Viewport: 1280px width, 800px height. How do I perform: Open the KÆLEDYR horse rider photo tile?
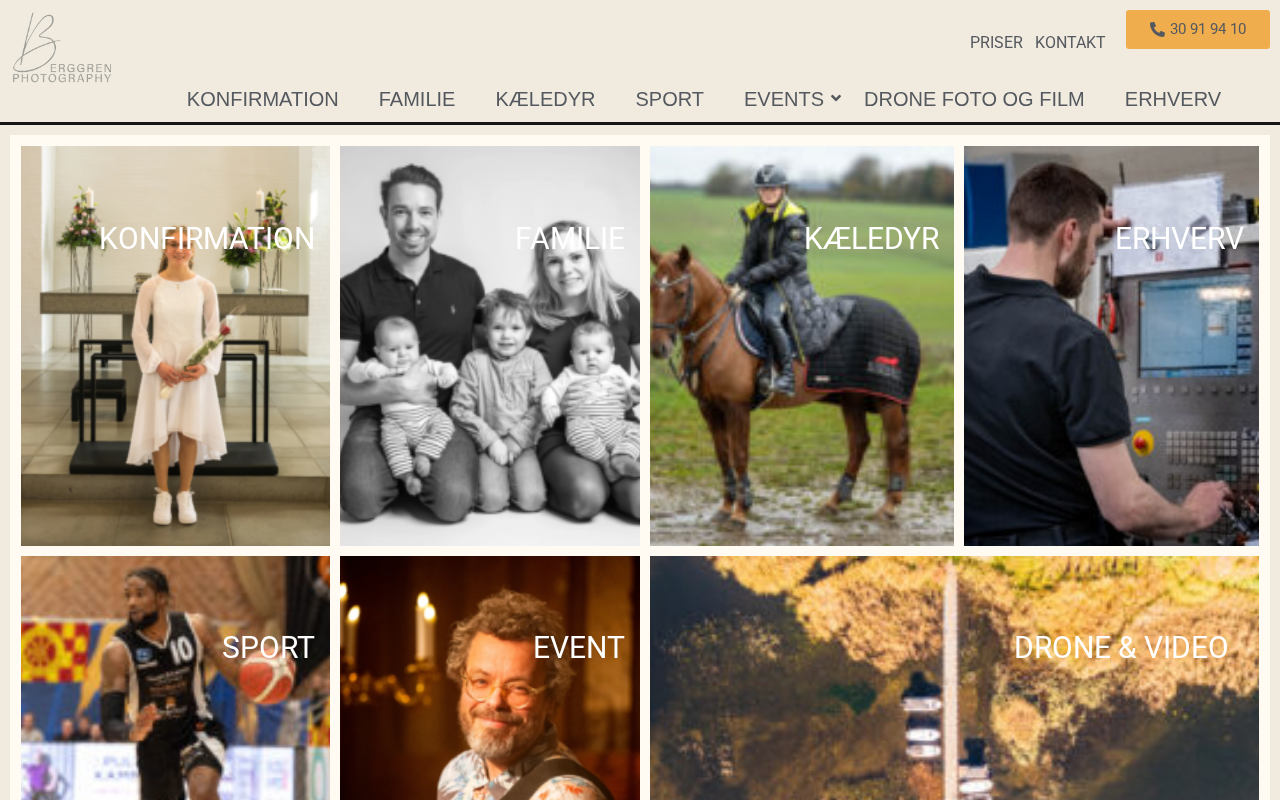(x=802, y=346)
